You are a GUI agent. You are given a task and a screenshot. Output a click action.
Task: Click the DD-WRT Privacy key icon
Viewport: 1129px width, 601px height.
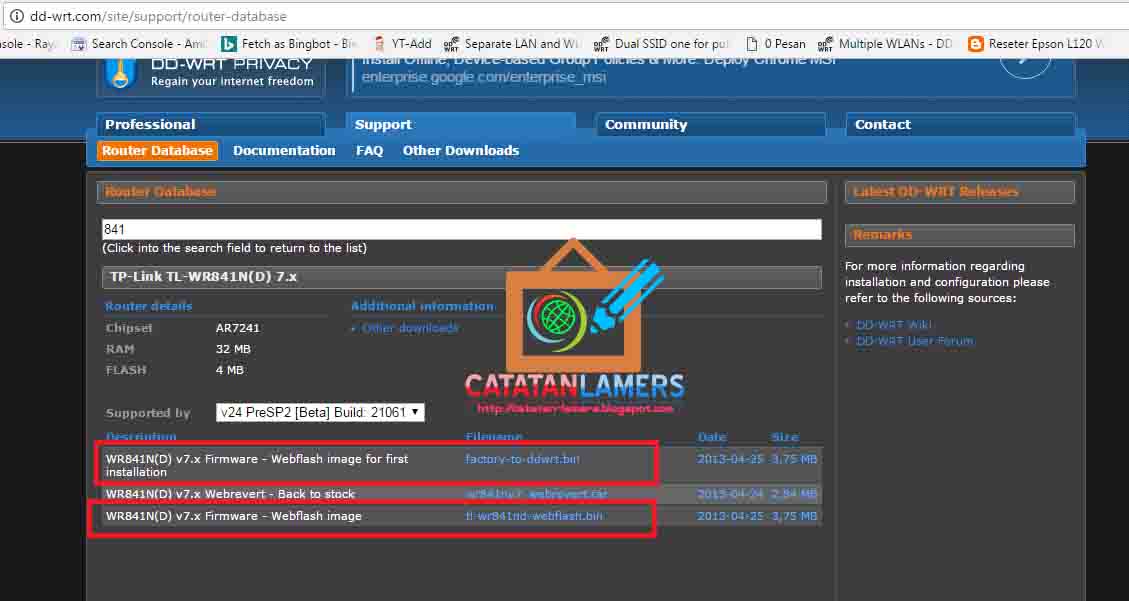pos(121,74)
